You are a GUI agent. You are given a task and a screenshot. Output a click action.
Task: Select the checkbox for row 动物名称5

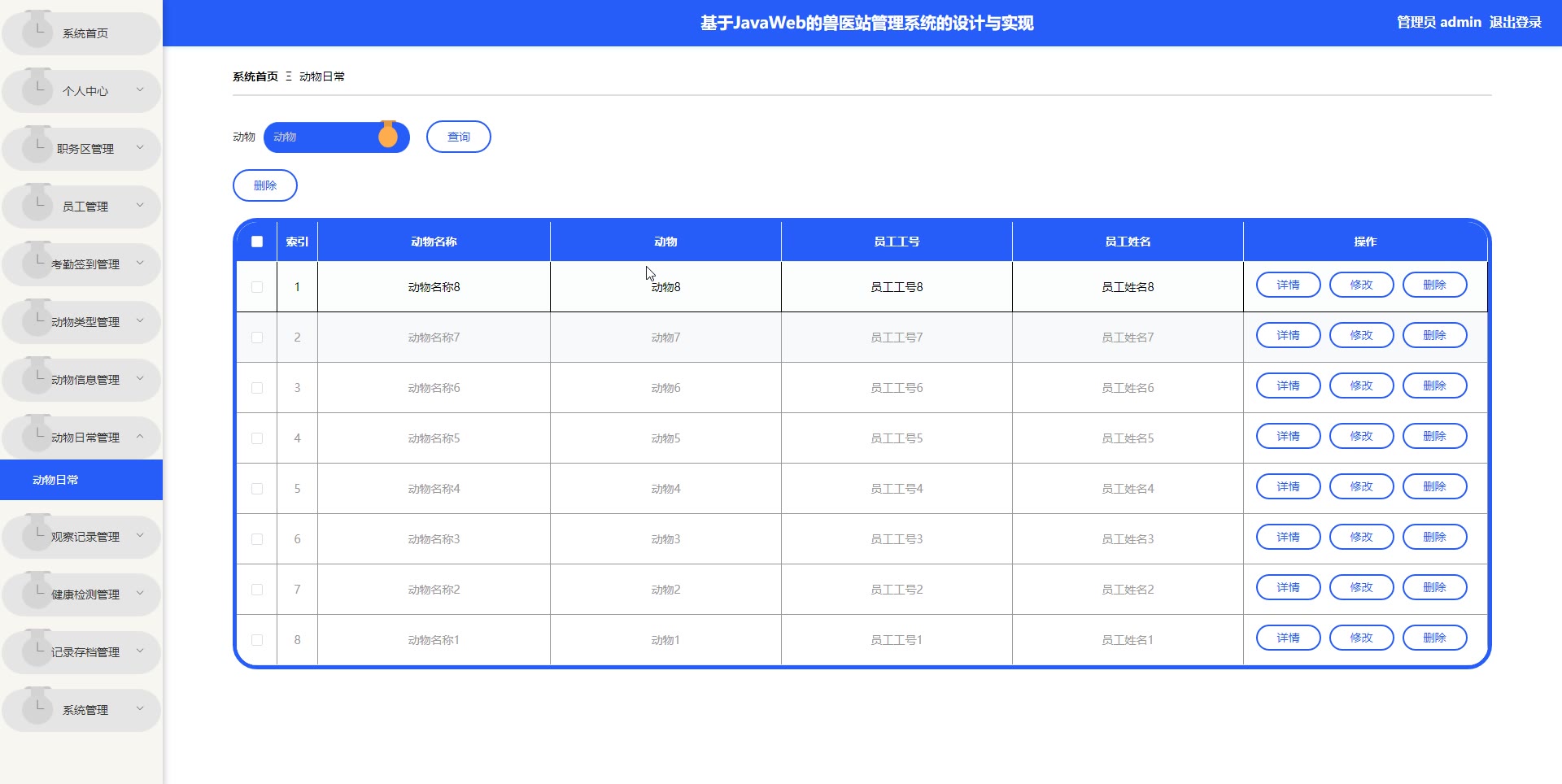(x=257, y=438)
